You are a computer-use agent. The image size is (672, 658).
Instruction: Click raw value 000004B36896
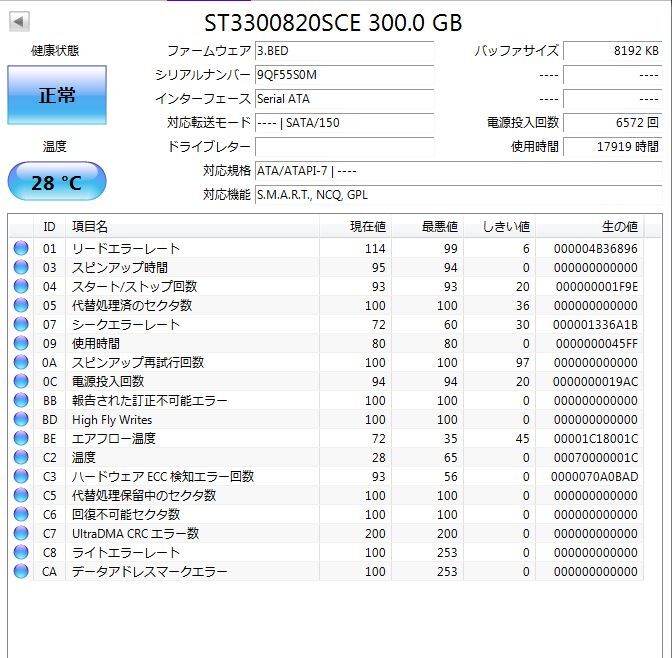pos(595,249)
